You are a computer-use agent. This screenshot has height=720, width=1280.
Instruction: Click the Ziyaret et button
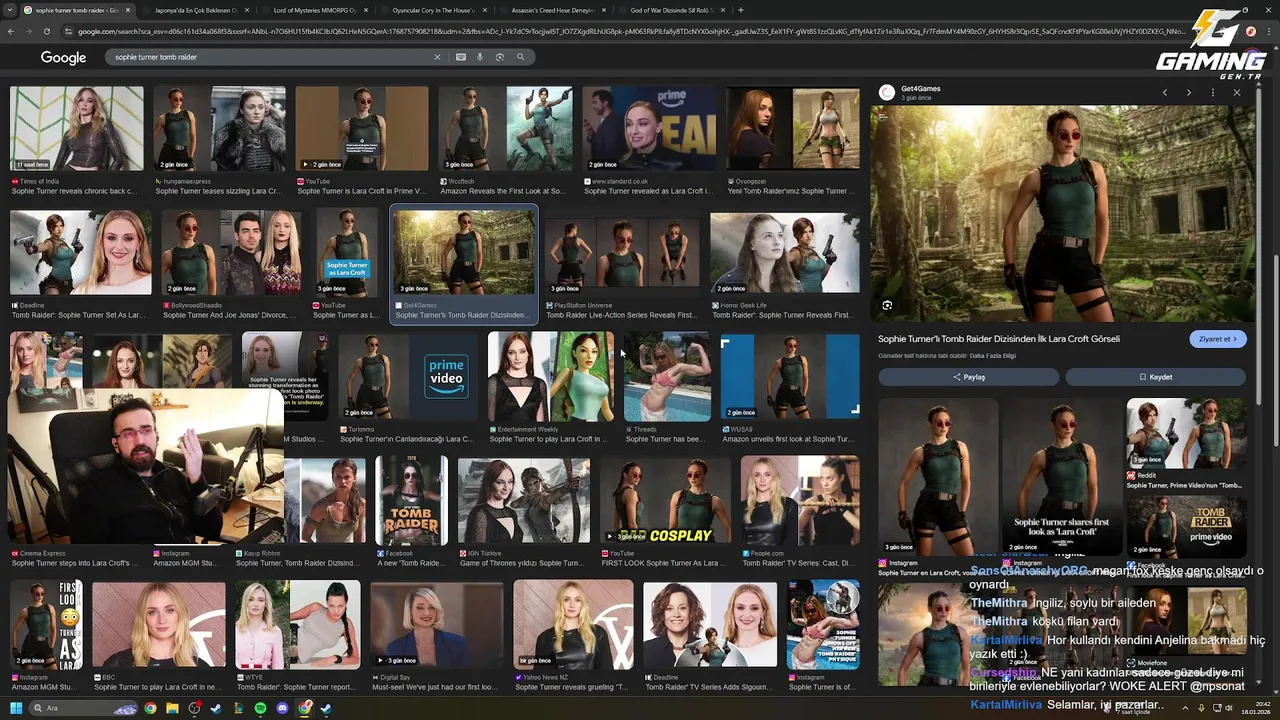click(x=1217, y=339)
